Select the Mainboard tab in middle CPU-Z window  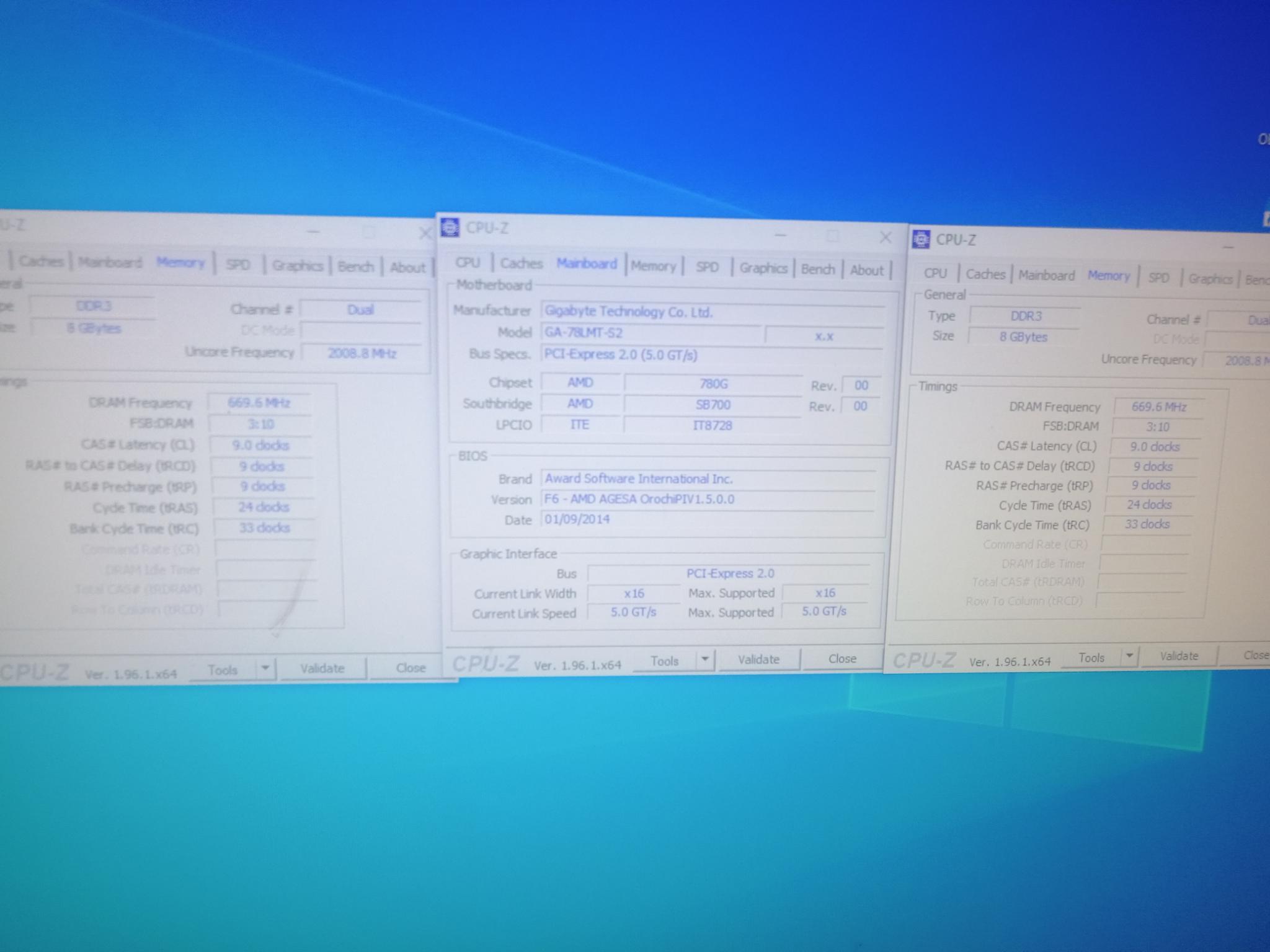click(587, 264)
